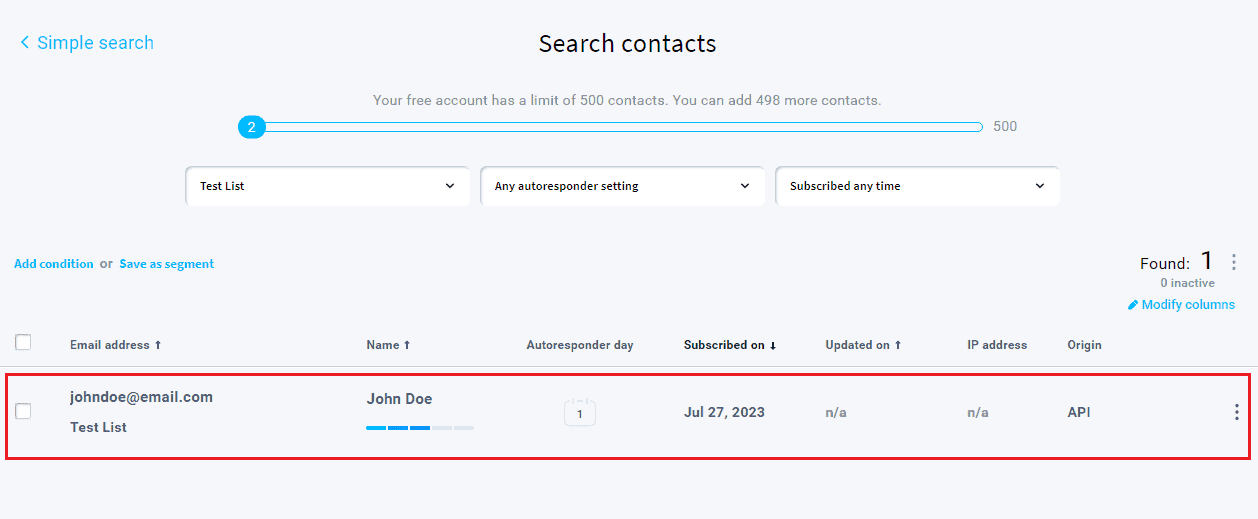This screenshot has height=519, width=1258.
Task: Click the Add condition link
Action: point(54,264)
